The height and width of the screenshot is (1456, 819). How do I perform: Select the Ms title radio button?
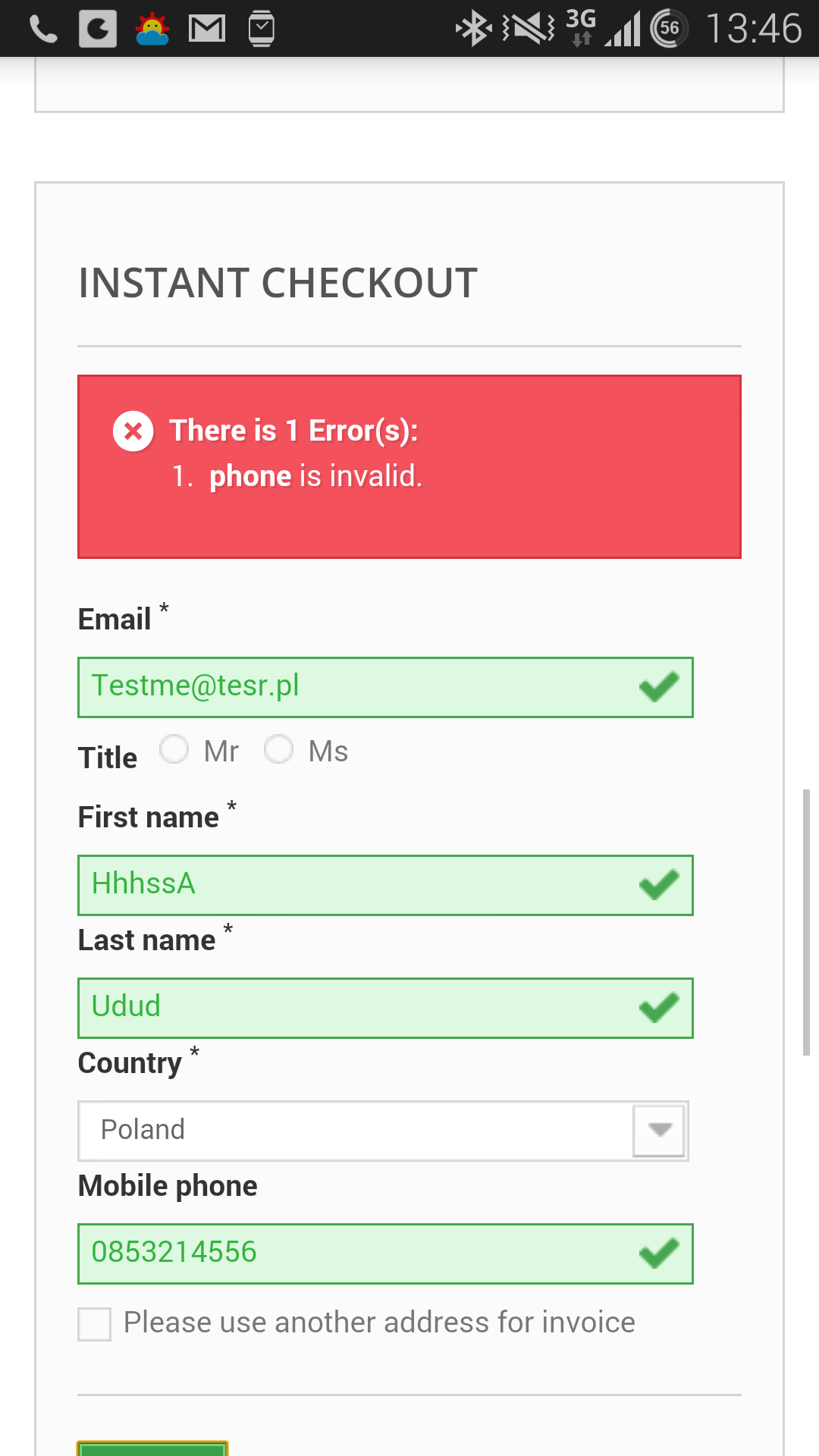pos(279,749)
